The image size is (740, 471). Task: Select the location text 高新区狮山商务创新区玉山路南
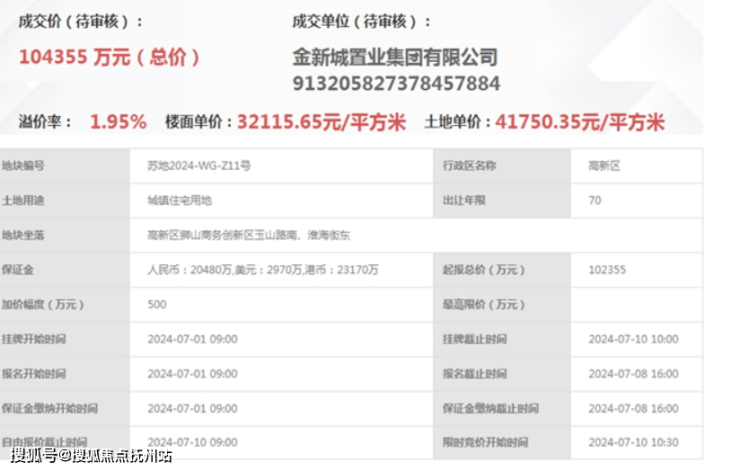pos(222,235)
